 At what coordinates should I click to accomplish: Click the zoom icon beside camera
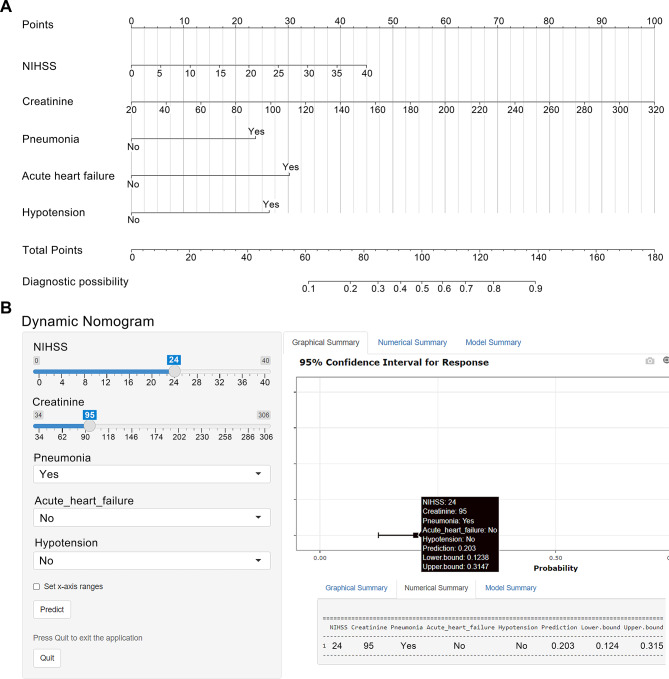666,360
